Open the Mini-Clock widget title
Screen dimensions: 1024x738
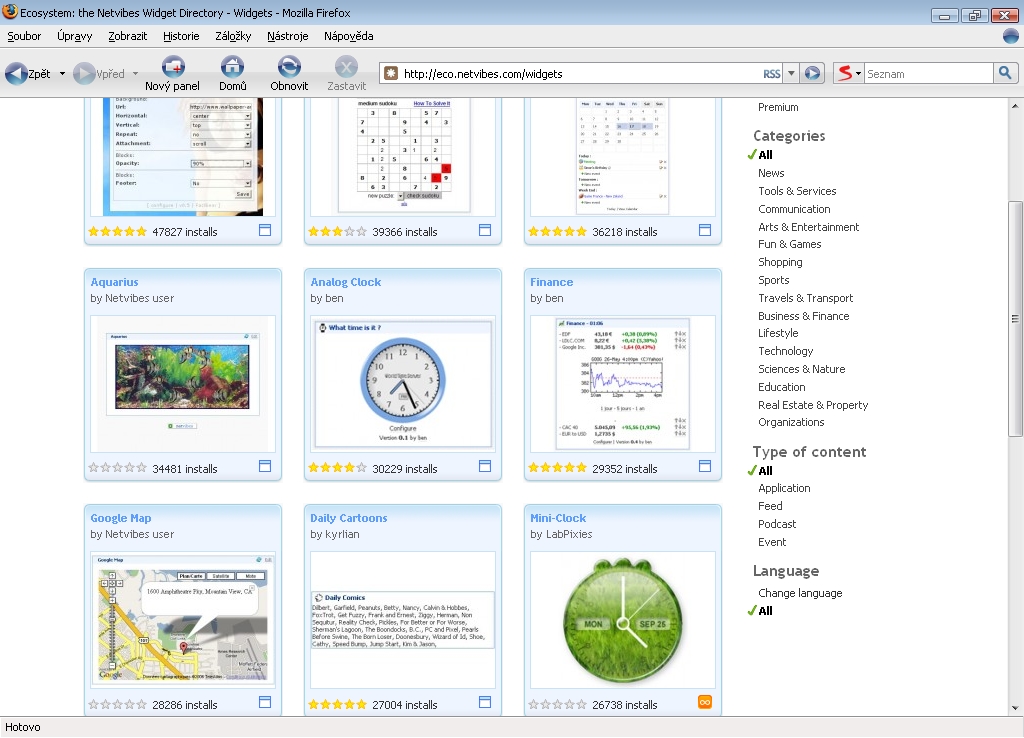pyautogui.click(x=558, y=518)
